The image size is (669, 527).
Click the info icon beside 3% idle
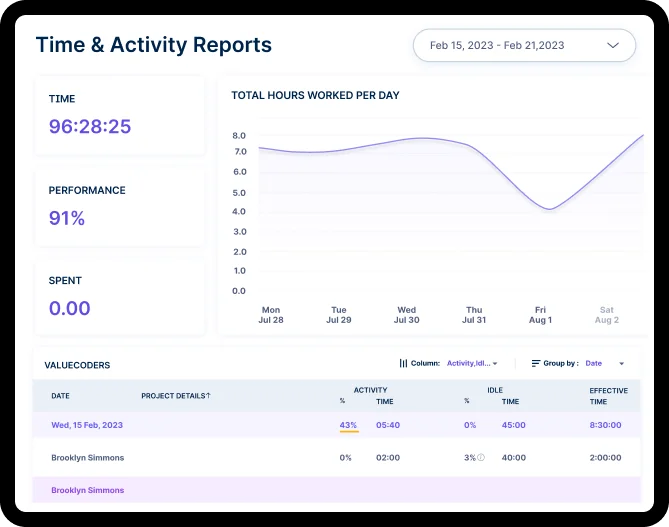click(x=481, y=458)
